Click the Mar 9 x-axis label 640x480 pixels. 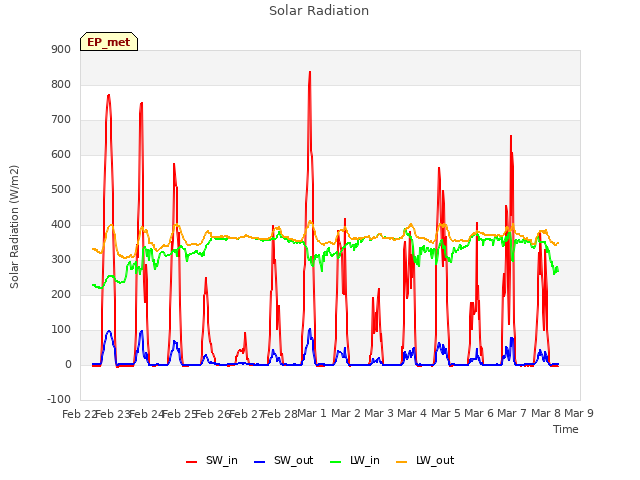(579, 413)
